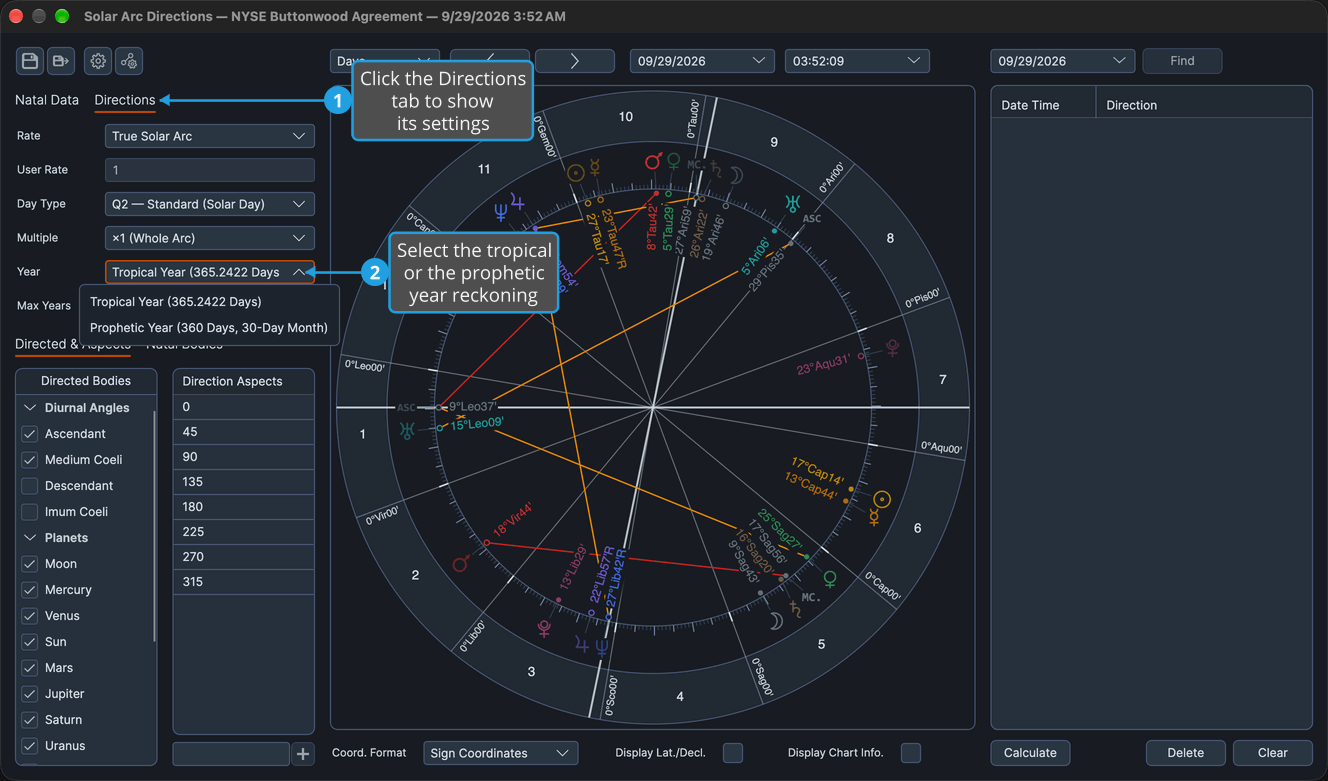Switch to the Natal Data tab

pos(47,100)
